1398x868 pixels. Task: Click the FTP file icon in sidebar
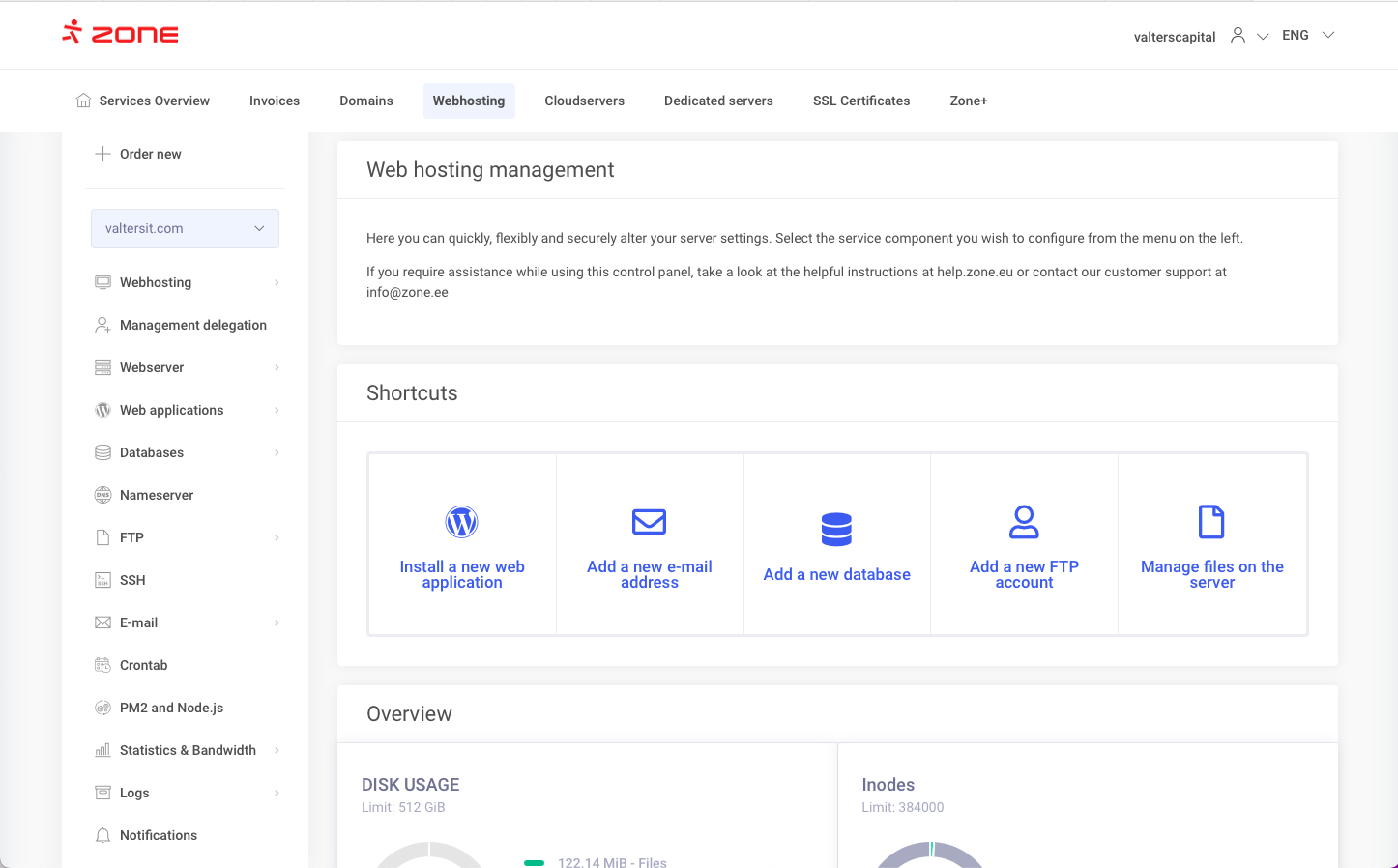102,537
